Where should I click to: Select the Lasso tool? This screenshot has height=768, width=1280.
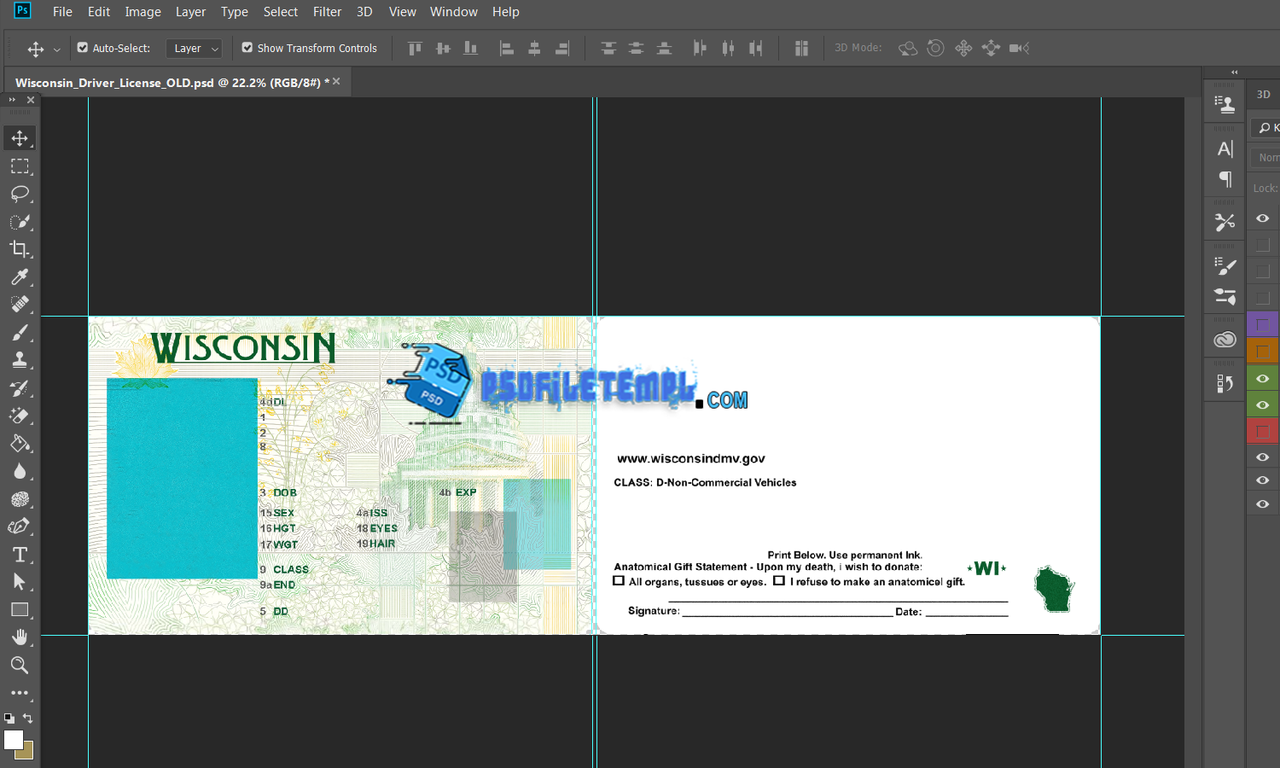(20, 194)
